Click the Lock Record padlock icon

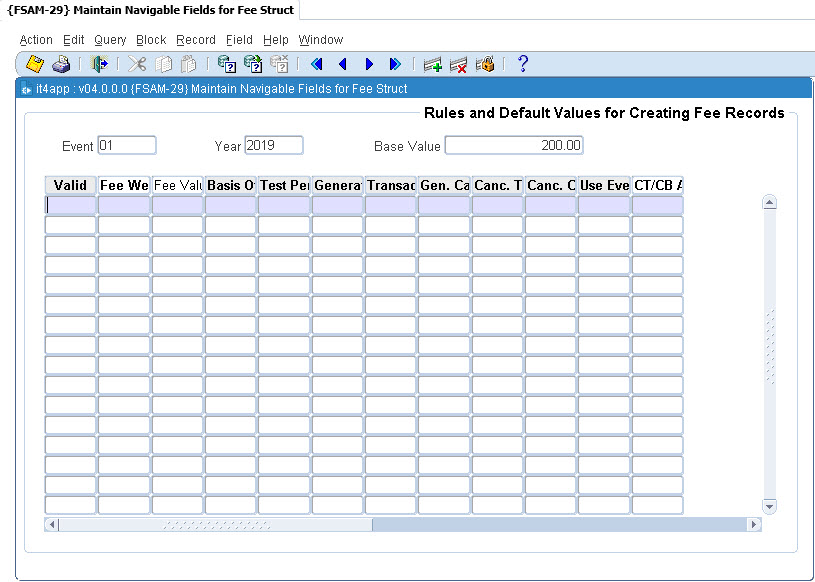(486, 64)
